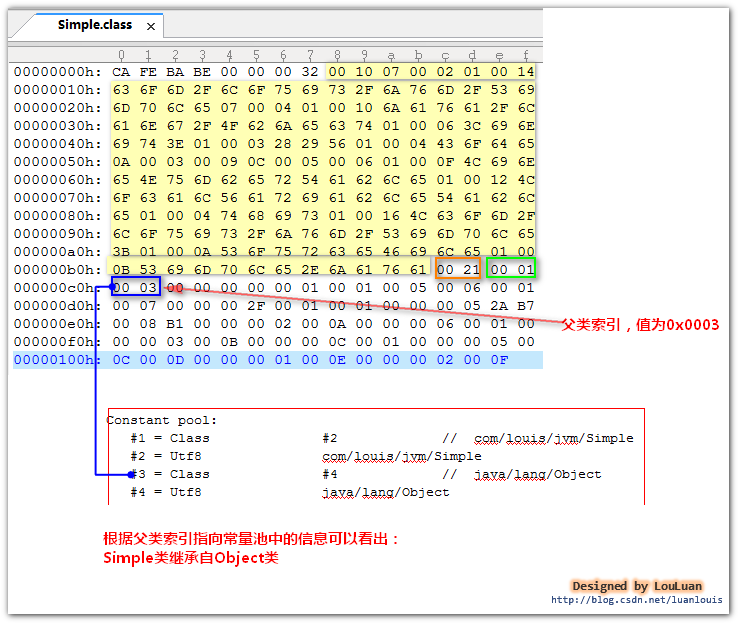Select row offset 00000060h
The width and height of the screenshot is (738, 623).
click(x=57, y=180)
